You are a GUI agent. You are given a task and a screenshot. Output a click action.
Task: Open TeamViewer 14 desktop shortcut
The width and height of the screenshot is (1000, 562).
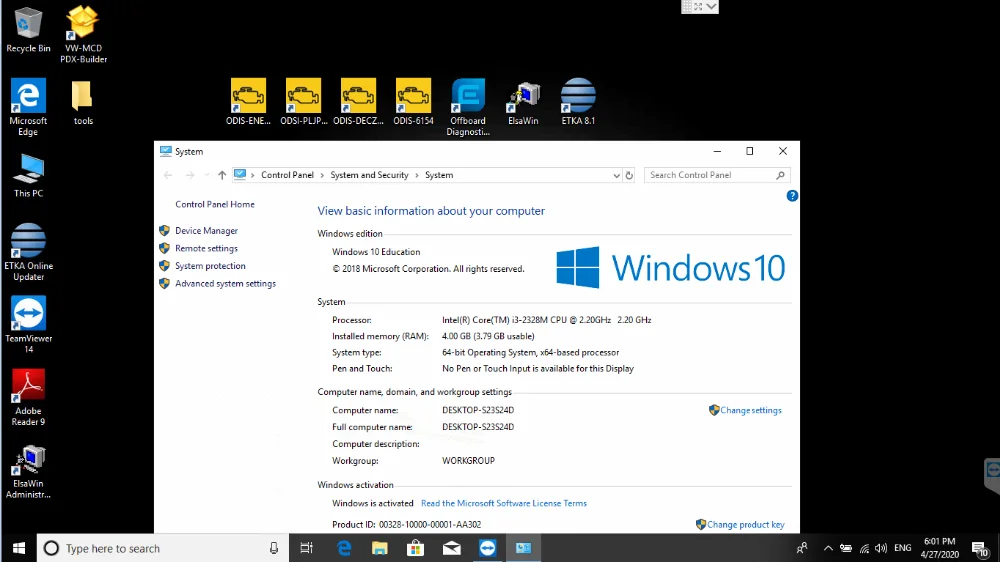point(28,325)
